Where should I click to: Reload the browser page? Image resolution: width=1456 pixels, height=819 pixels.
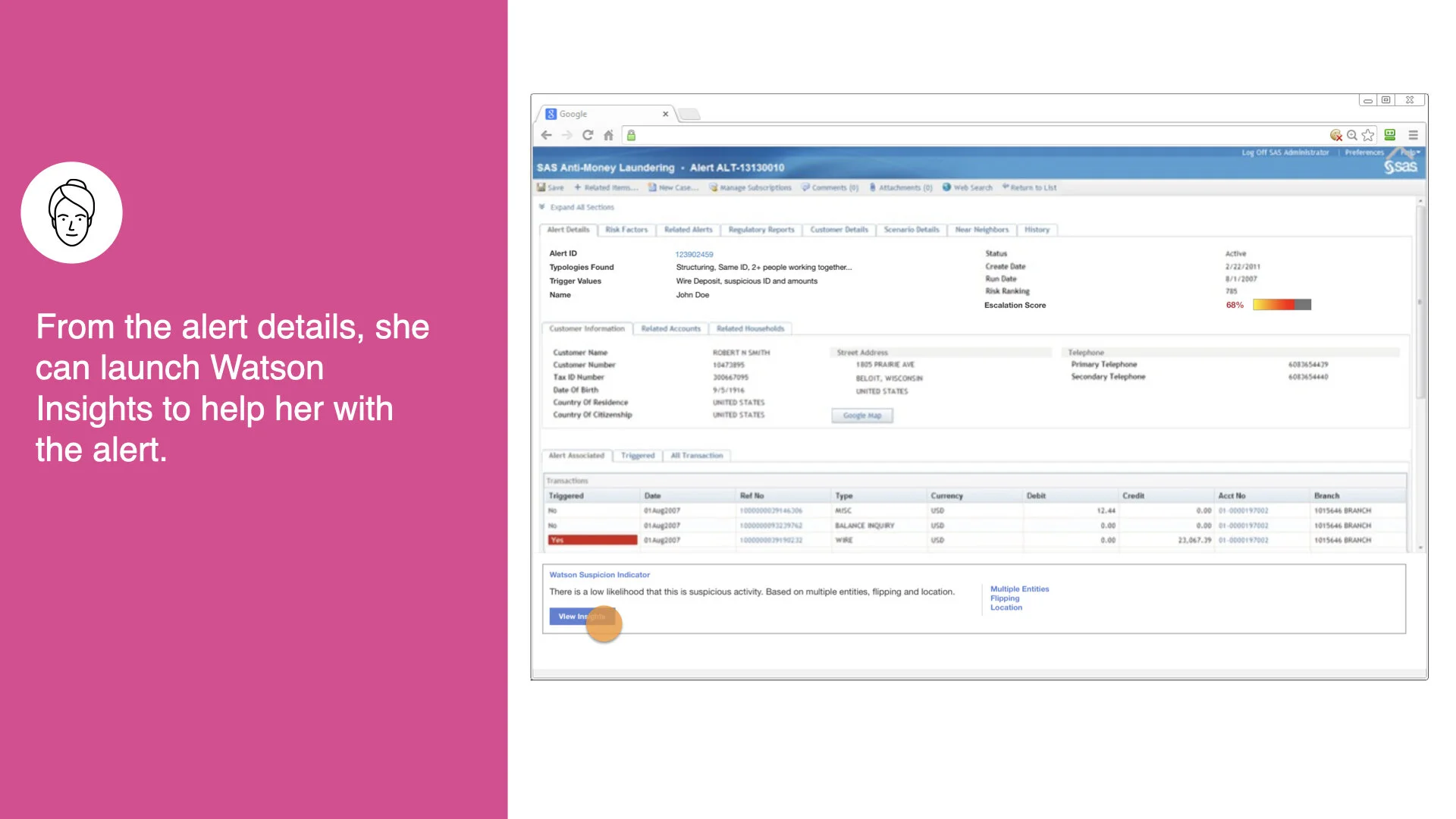[x=588, y=135]
